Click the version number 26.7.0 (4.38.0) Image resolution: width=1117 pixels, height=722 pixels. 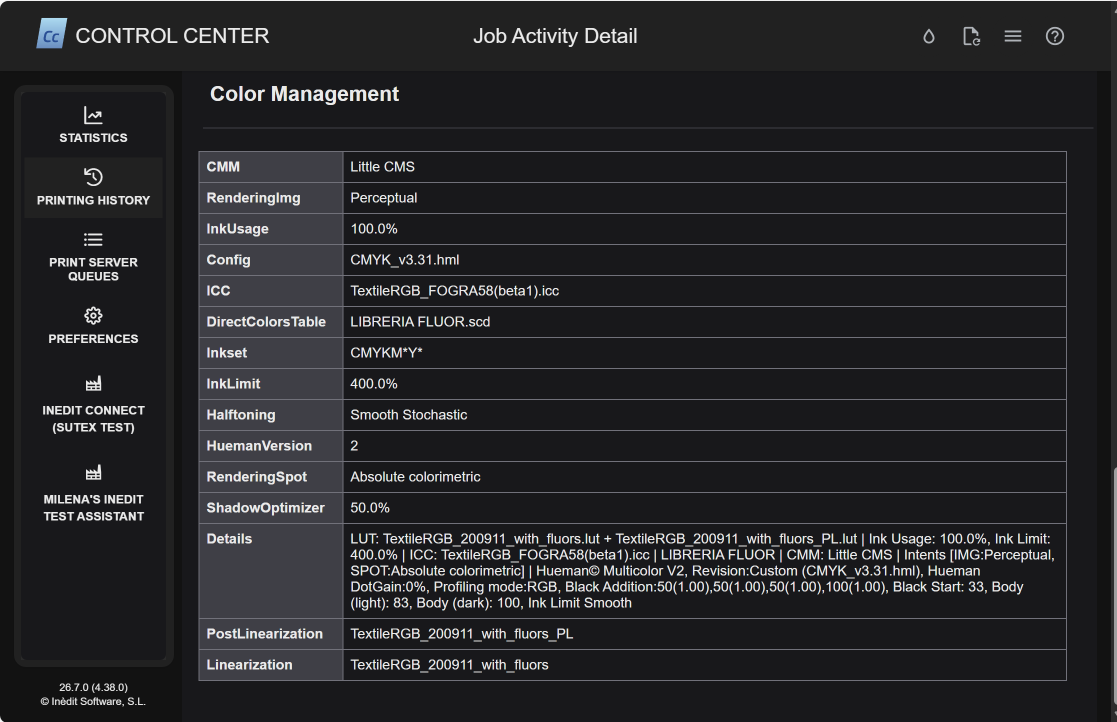point(93,687)
